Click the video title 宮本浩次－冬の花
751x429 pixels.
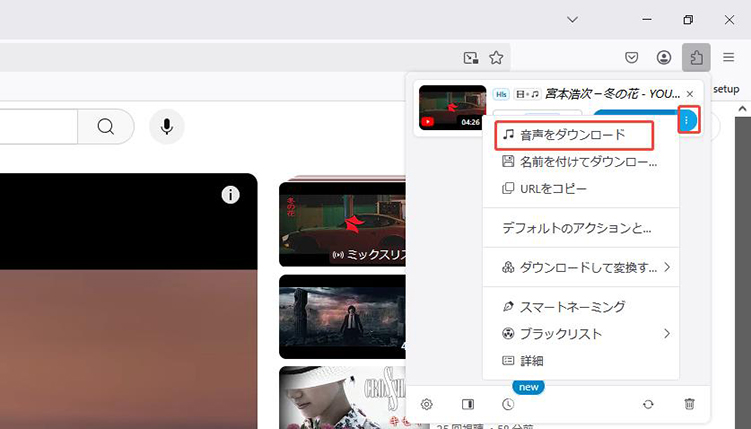tap(613, 94)
